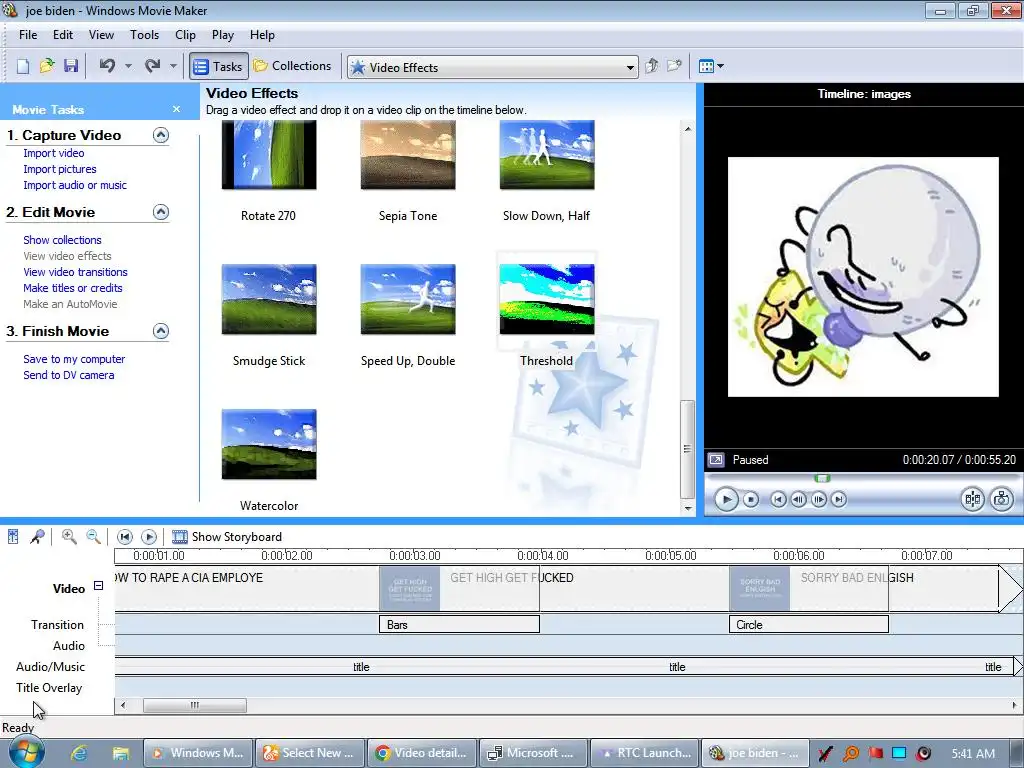Viewport: 1024px width, 768px height.
Task: Toggle full screen preview icon
Action: (x=716, y=460)
